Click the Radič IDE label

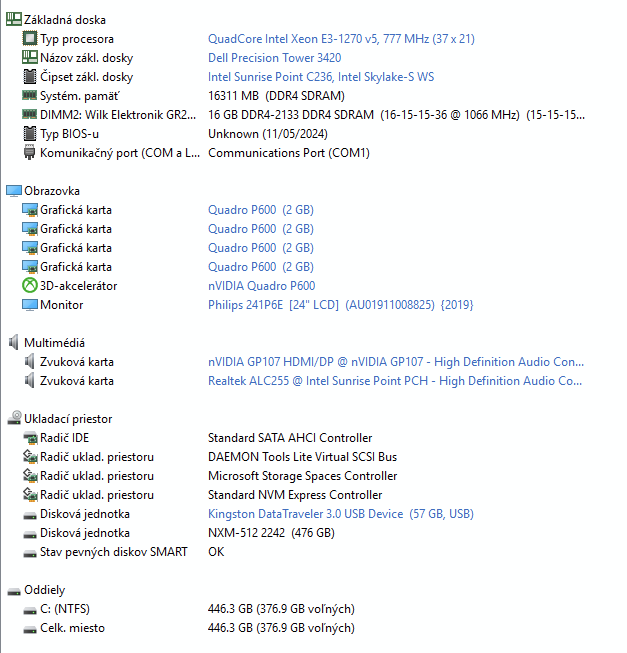point(64,438)
